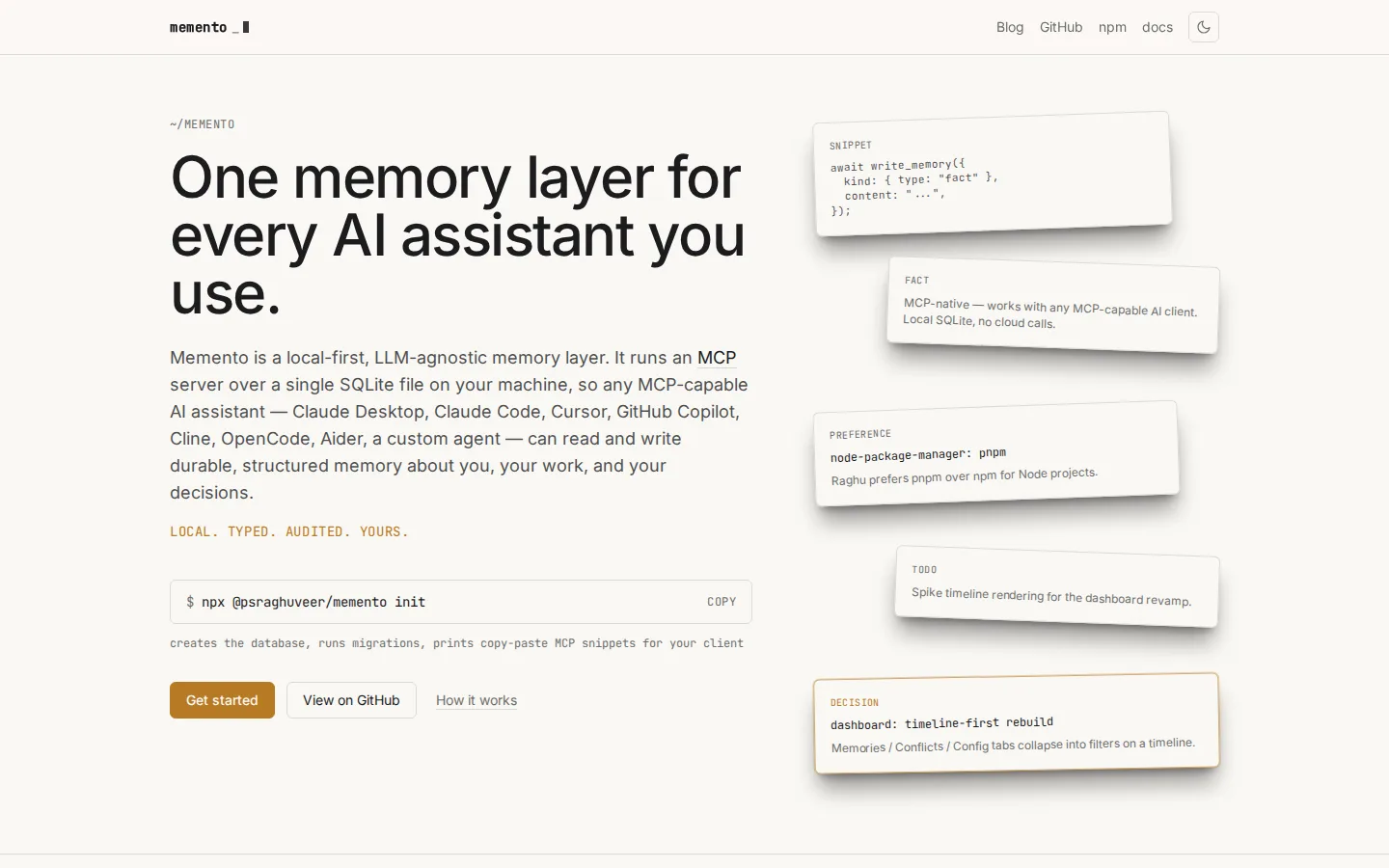
Task: Click the FACT MCP-native card
Action: 1053,305
